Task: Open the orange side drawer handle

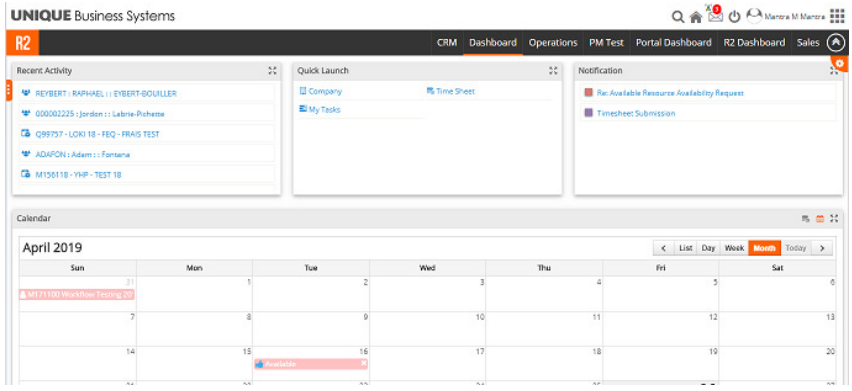Action: click(9, 90)
